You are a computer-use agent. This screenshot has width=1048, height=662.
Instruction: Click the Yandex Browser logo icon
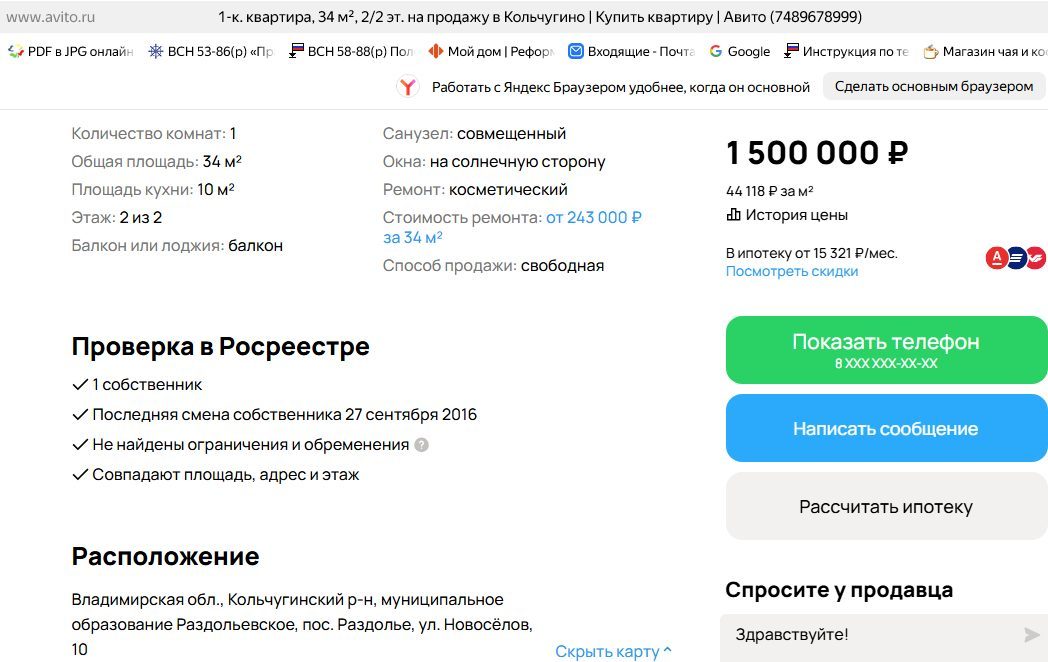[407, 87]
